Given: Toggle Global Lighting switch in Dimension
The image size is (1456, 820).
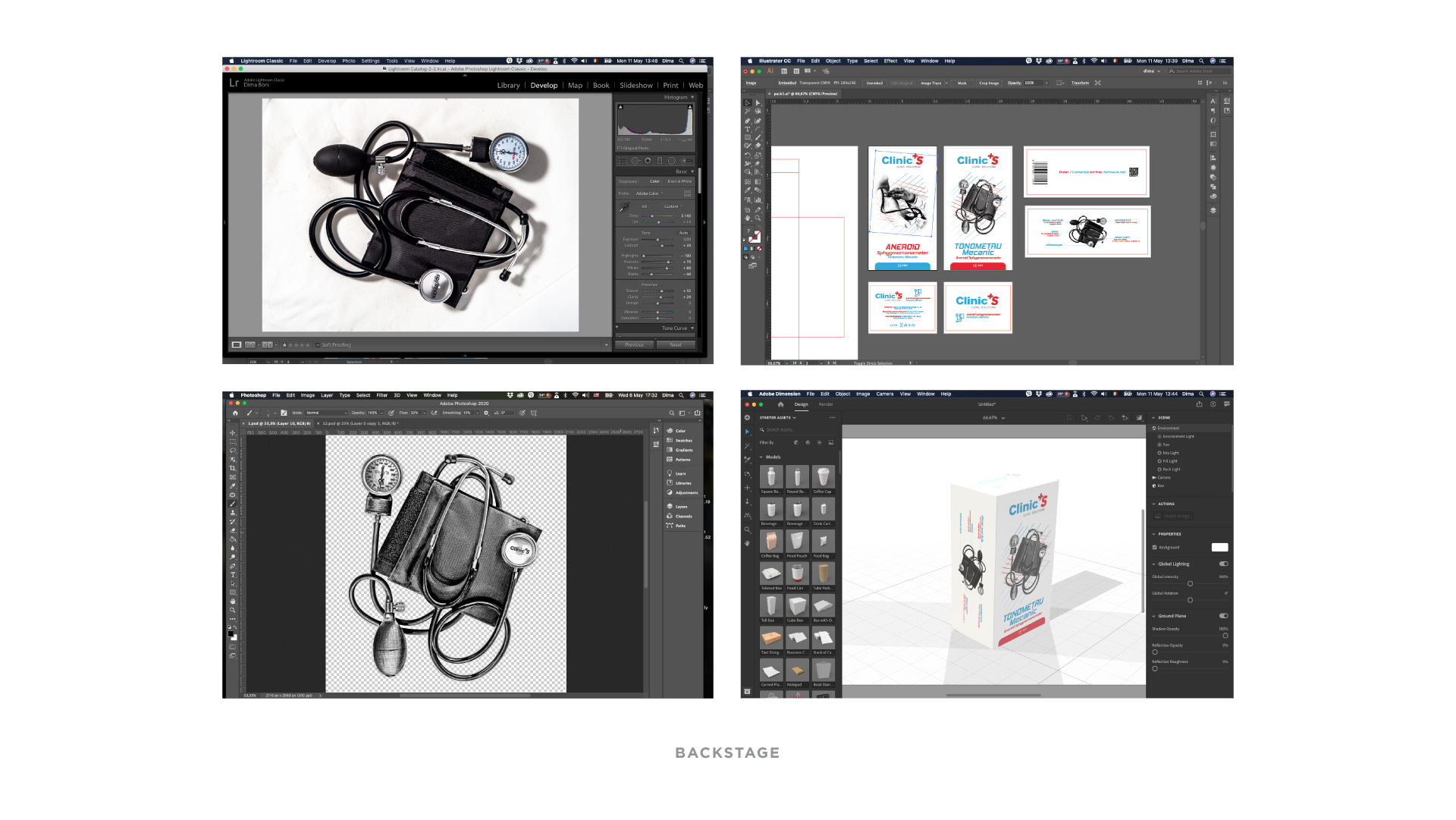Looking at the screenshot, I should (x=1223, y=564).
